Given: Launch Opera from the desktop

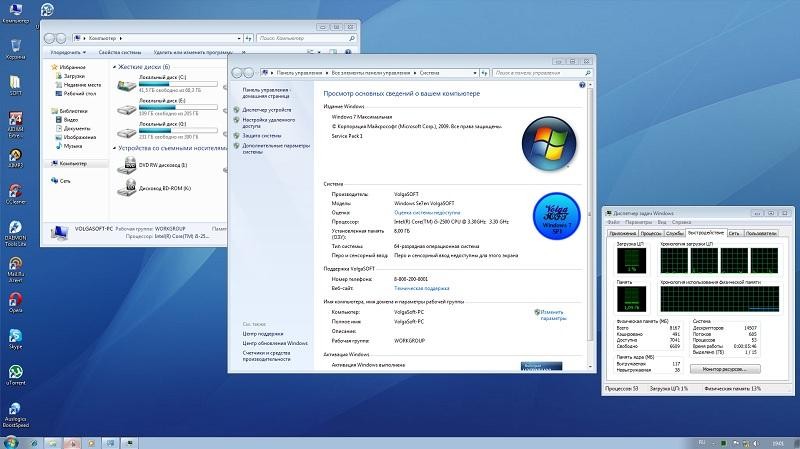Looking at the screenshot, I should (x=15, y=303).
